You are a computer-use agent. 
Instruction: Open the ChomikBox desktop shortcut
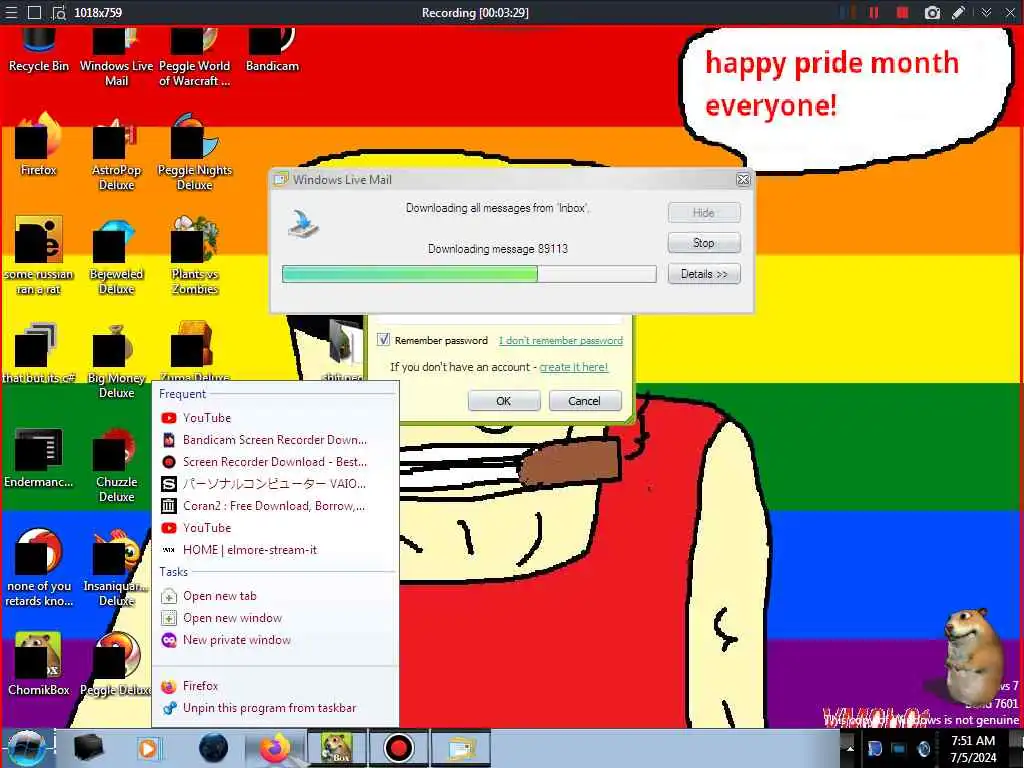coord(39,664)
